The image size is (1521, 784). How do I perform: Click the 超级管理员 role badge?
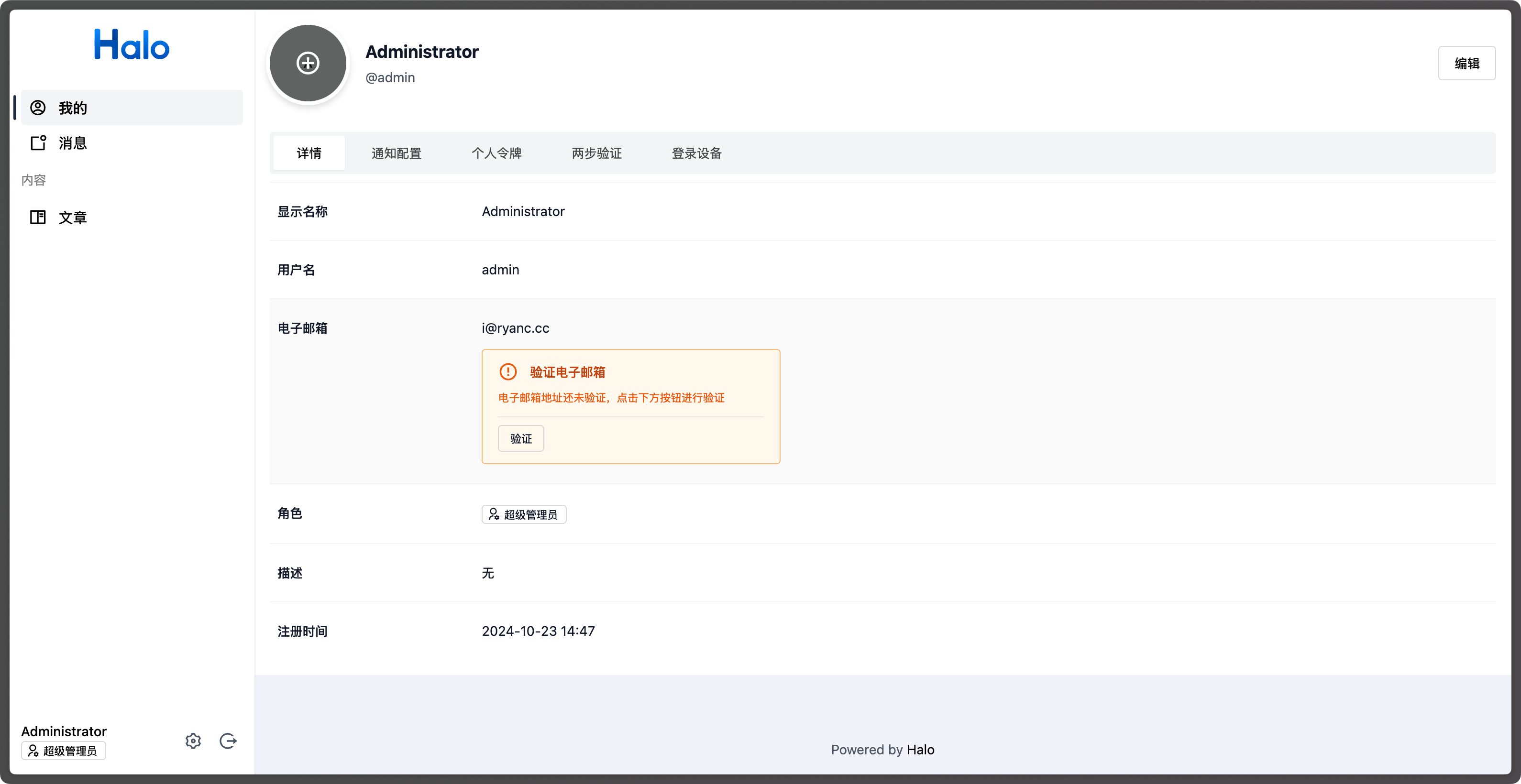pos(524,514)
